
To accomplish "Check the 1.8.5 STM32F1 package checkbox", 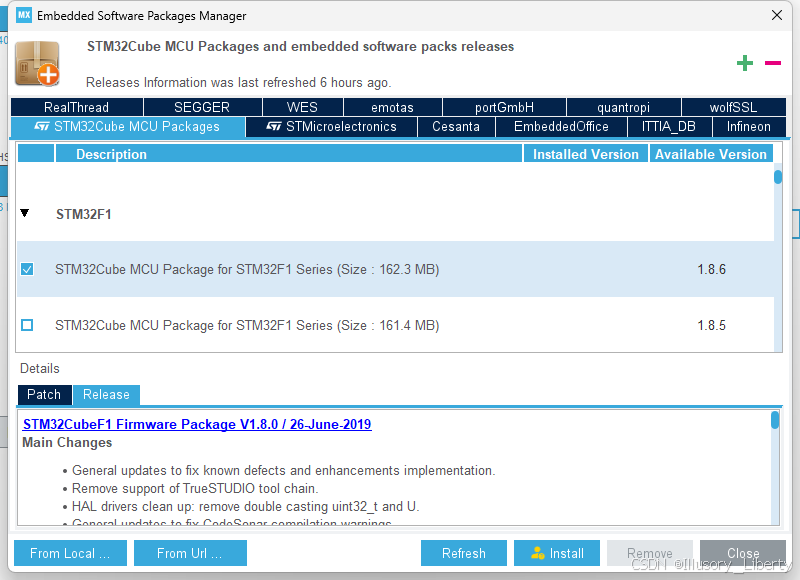I will click(x=27, y=325).
